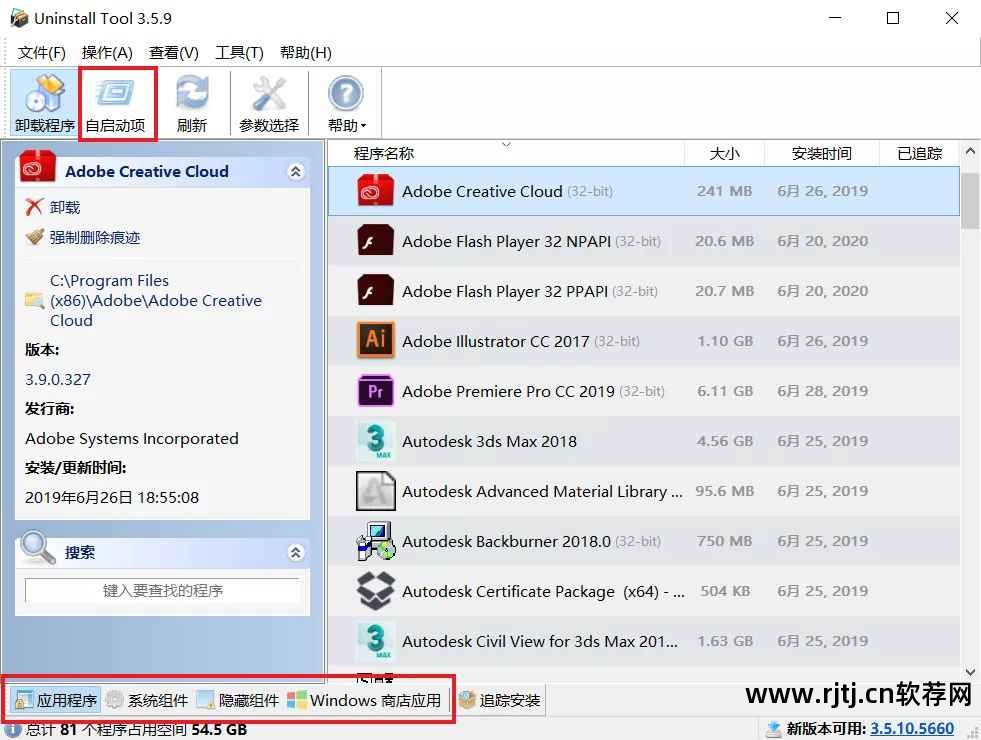Image resolution: width=981 pixels, height=740 pixels.
Task: Click the scroll up arrow of program list
Action: (970, 151)
